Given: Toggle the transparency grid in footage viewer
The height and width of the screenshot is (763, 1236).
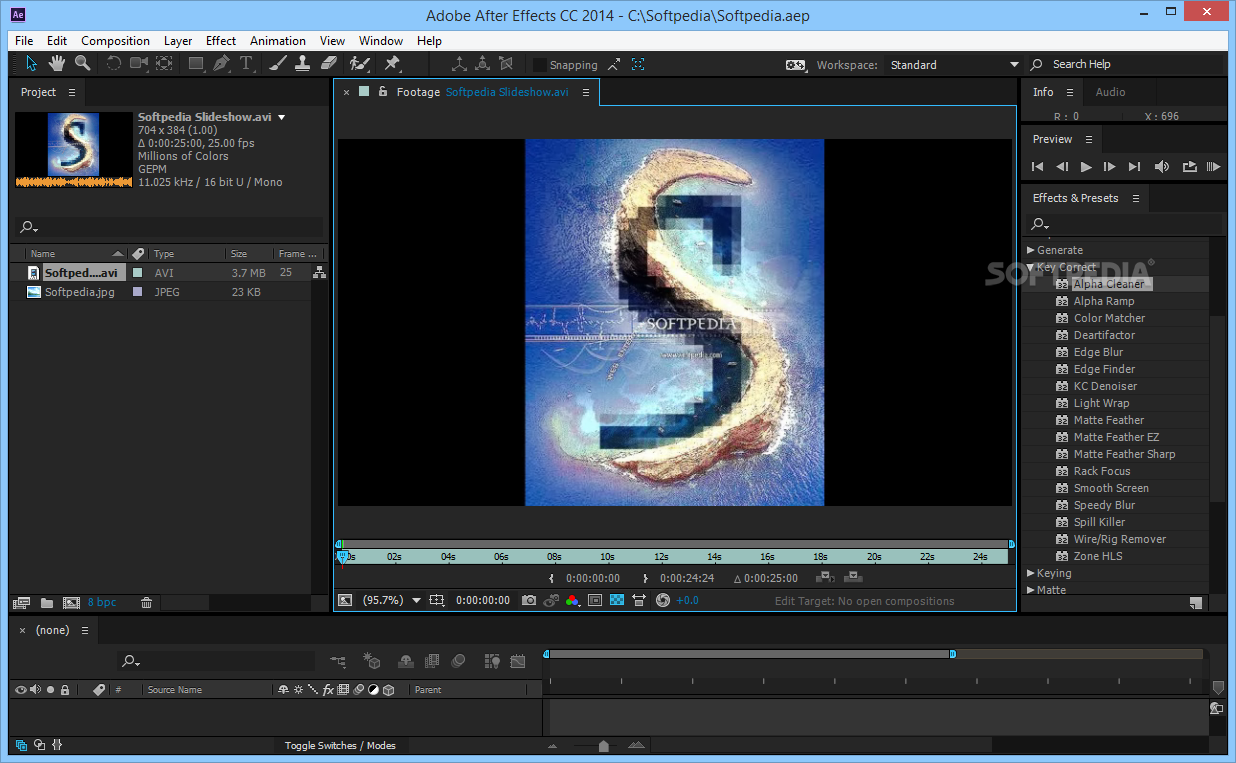Looking at the screenshot, I should tap(617, 600).
